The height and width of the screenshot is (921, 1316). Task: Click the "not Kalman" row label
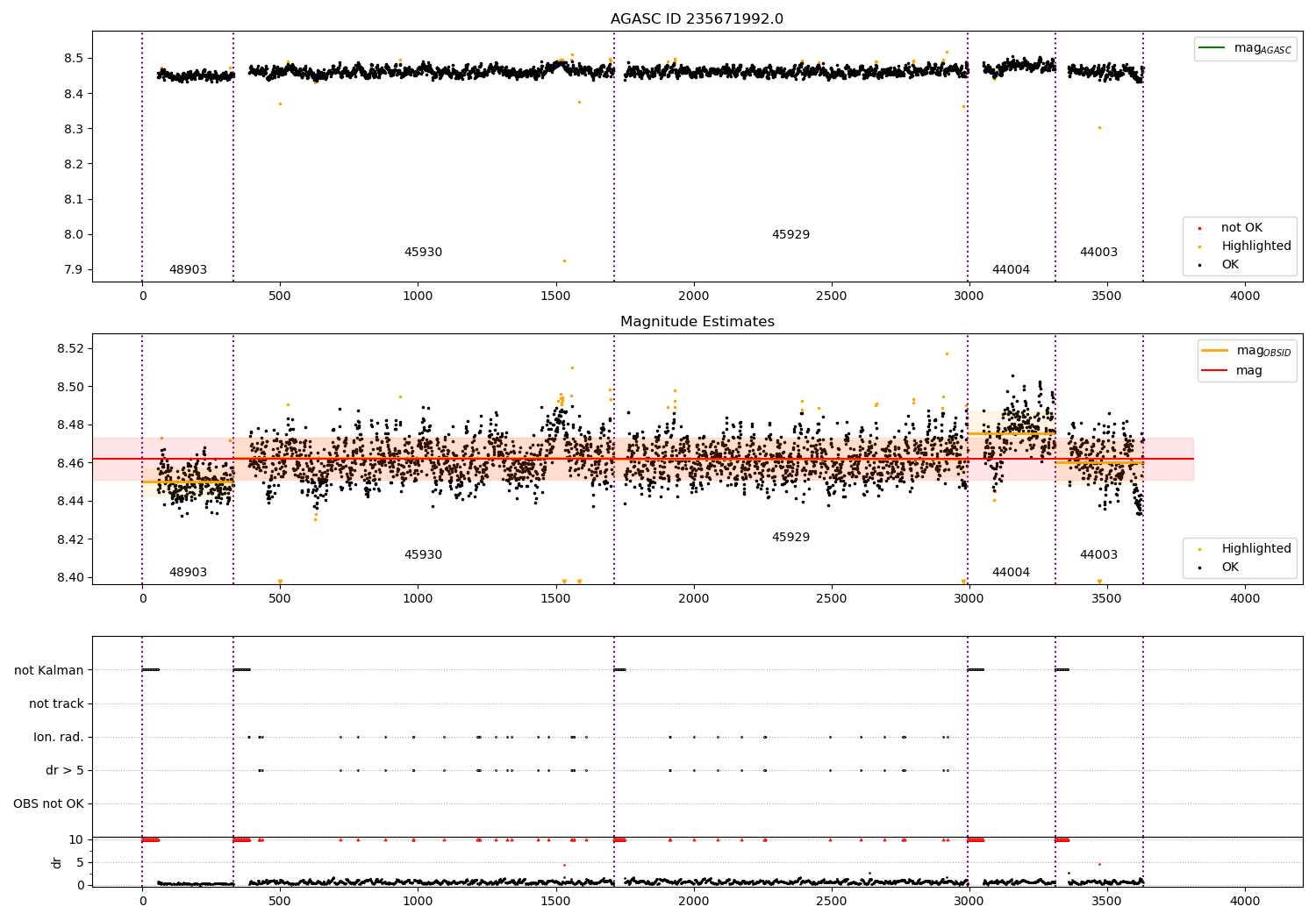click(x=49, y=671)
